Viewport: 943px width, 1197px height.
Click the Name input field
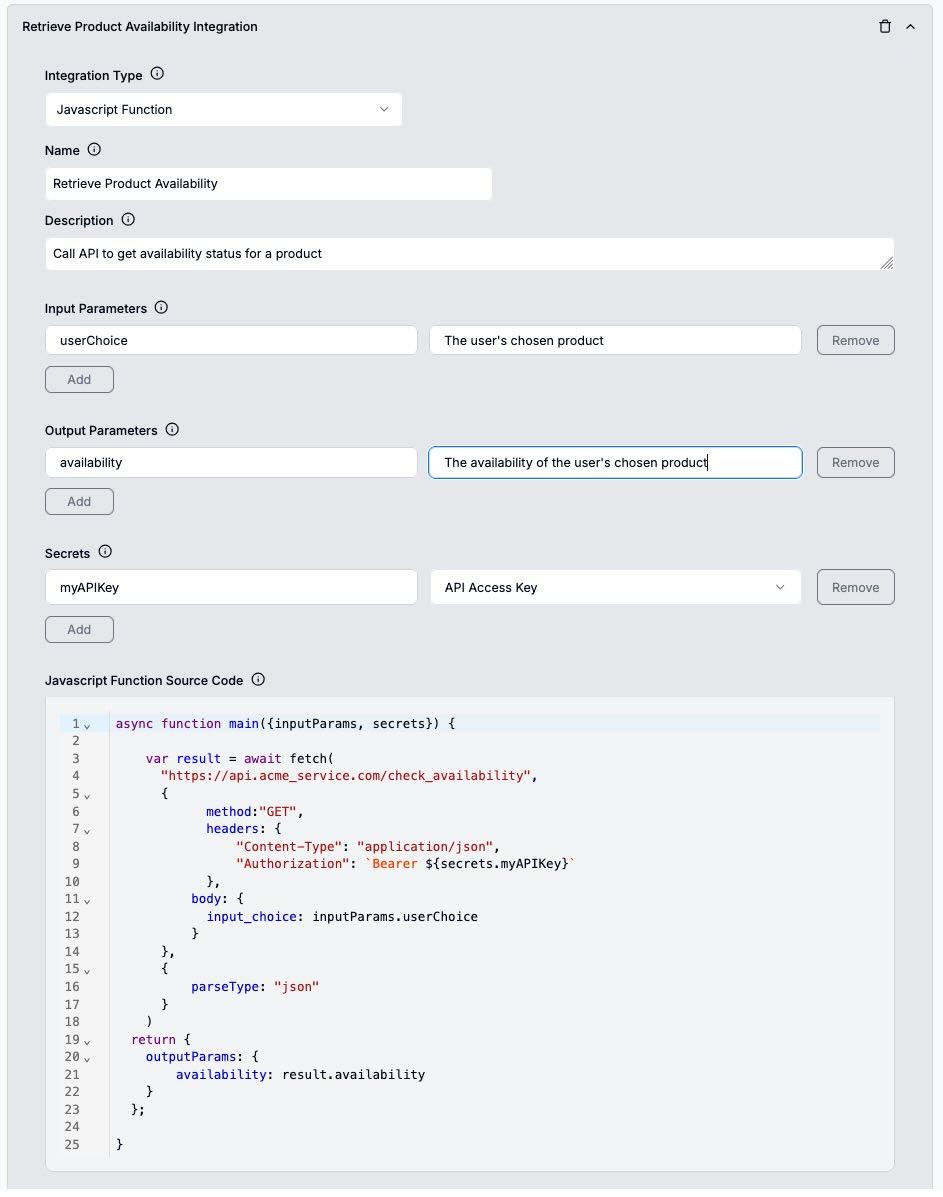coord(268,184)
